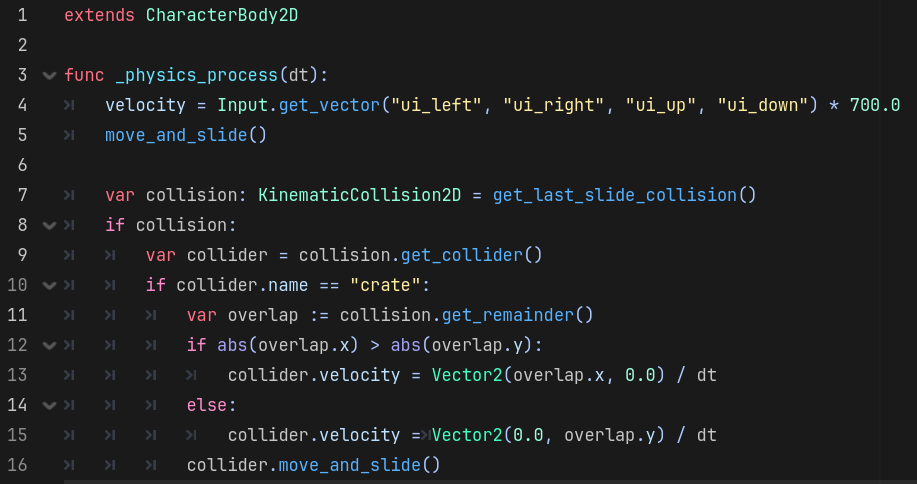Click the "crate" string literal
917x484 pixels.
click(385, 285)
